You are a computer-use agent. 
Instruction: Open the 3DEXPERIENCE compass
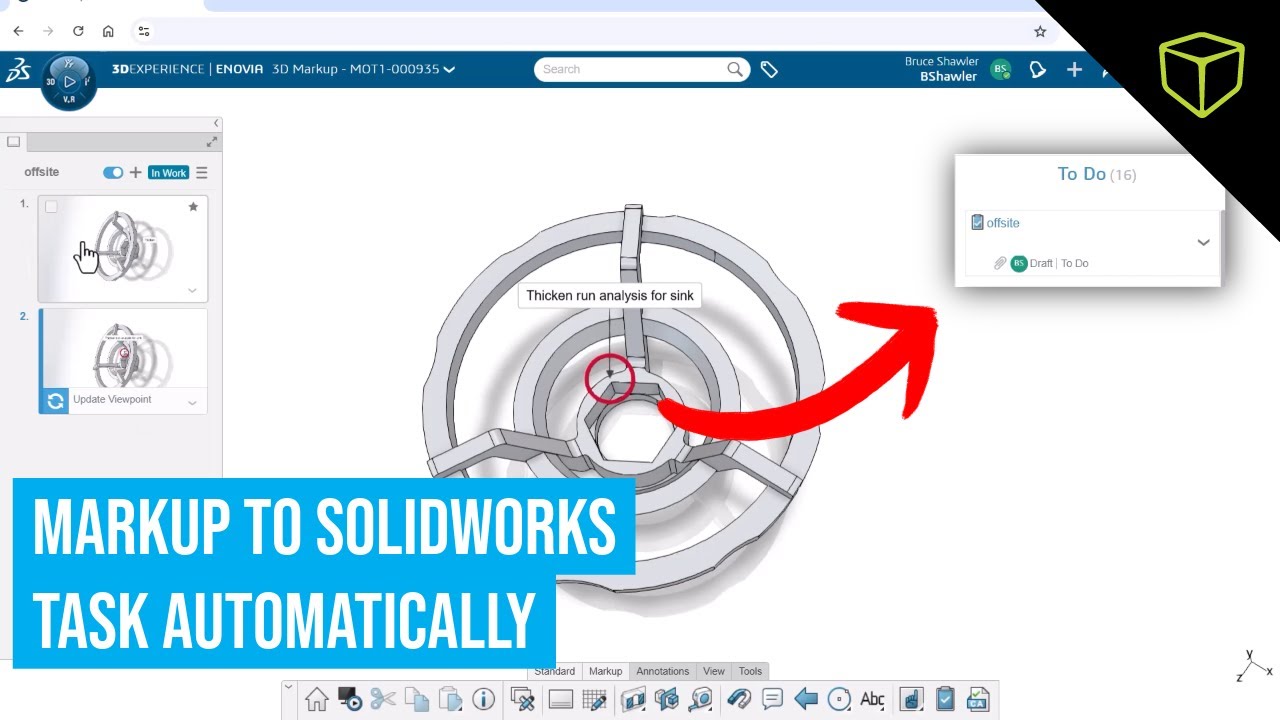[x=69, y=81]
